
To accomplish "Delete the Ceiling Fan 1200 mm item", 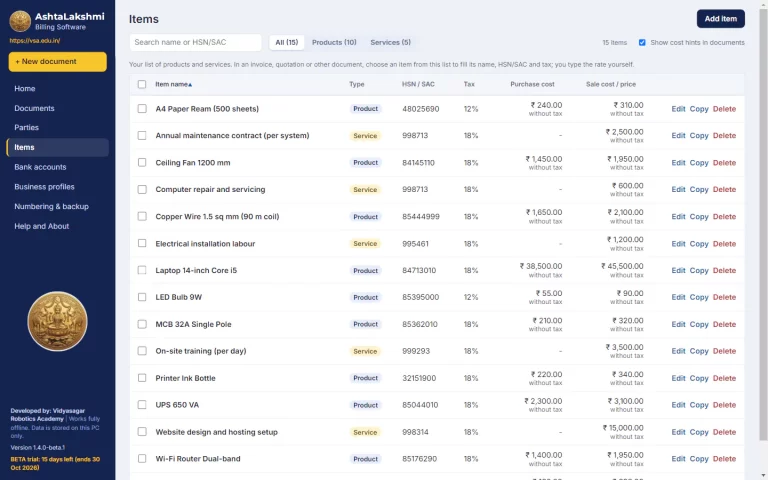I will [724, 163].
